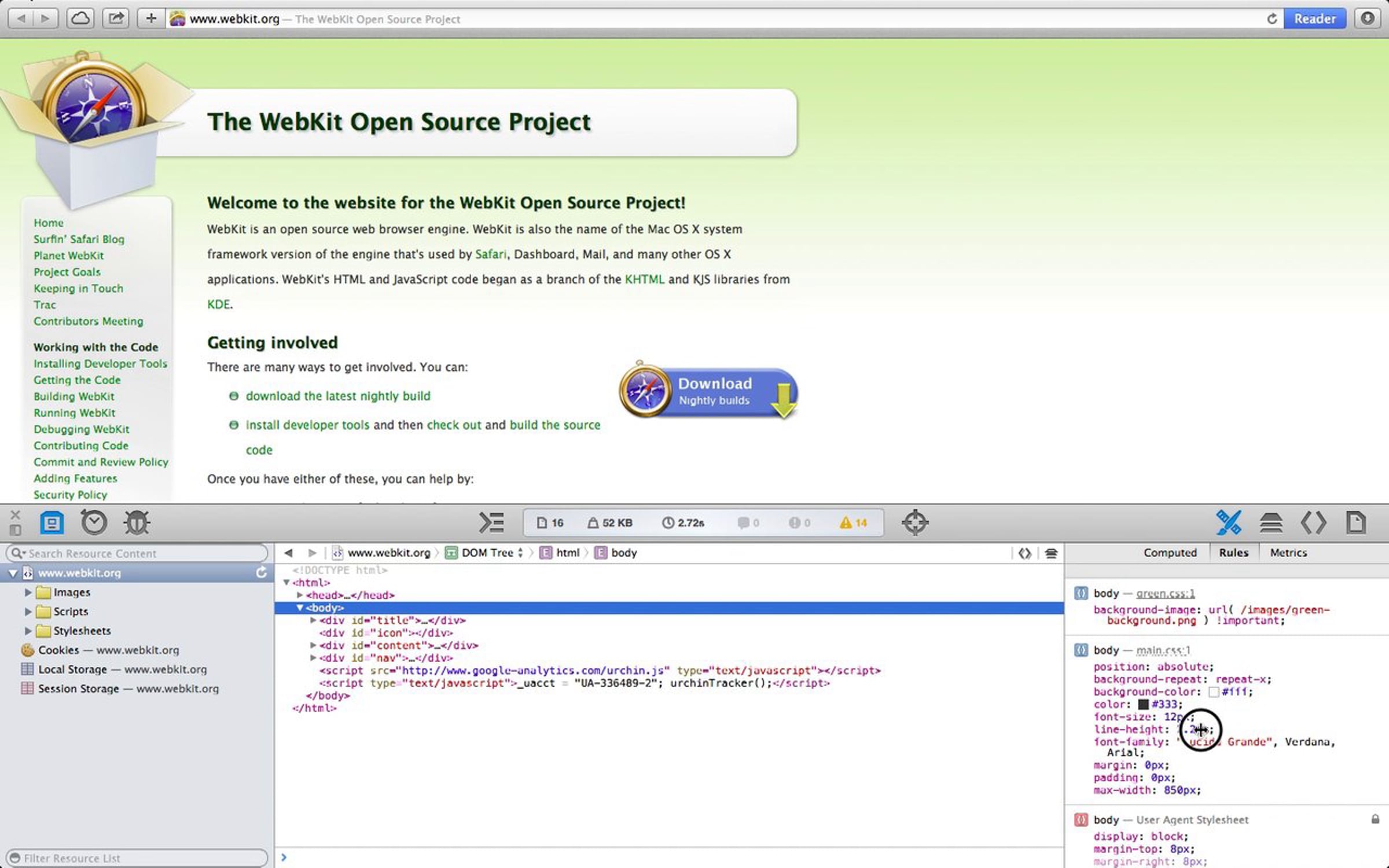Reload the www.webkit.org resource in sidebar

coord(262,572)
